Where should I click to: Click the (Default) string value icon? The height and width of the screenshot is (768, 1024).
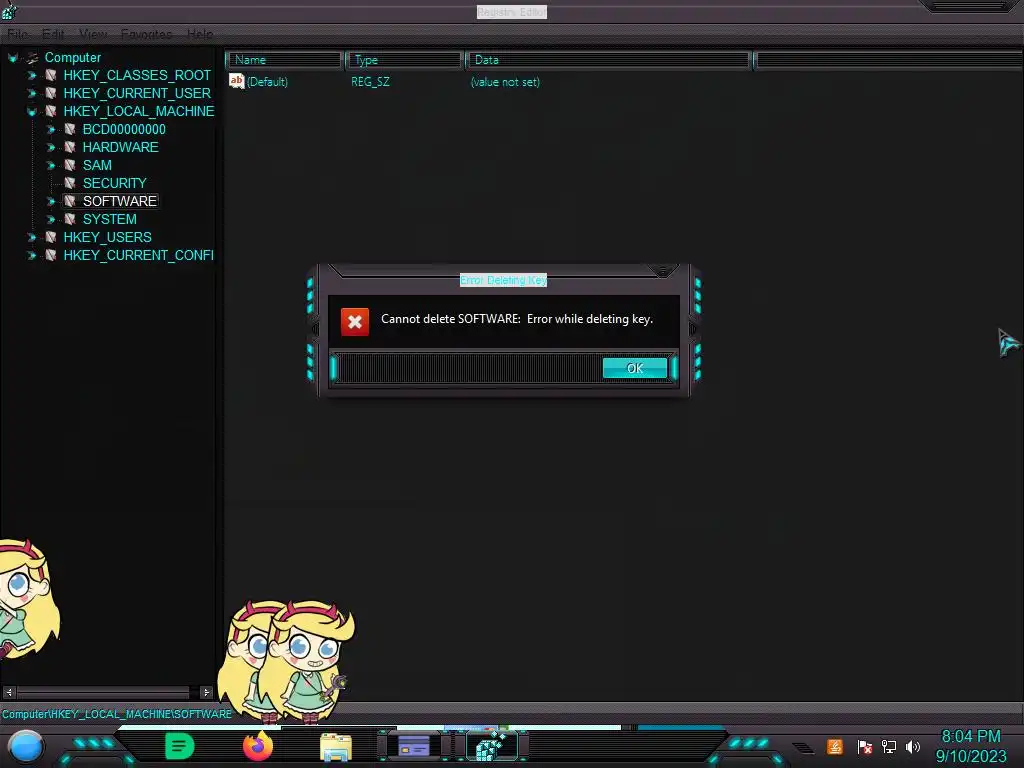tap(236, 81)
